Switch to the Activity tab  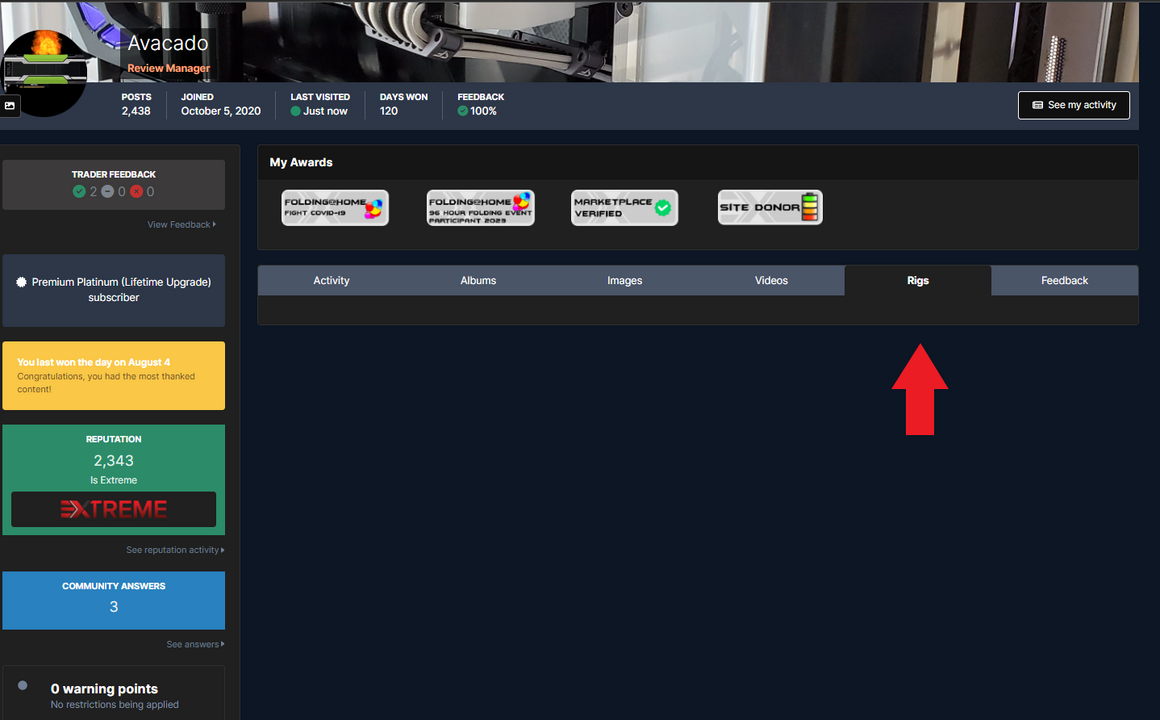click(331, 281)
